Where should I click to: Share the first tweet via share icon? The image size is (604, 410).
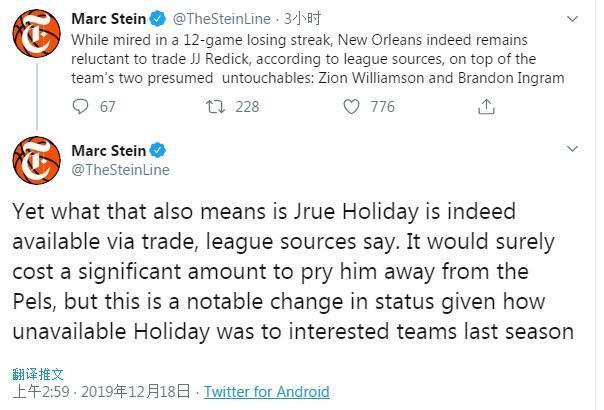pyautogui.click(x=486, y=107)
